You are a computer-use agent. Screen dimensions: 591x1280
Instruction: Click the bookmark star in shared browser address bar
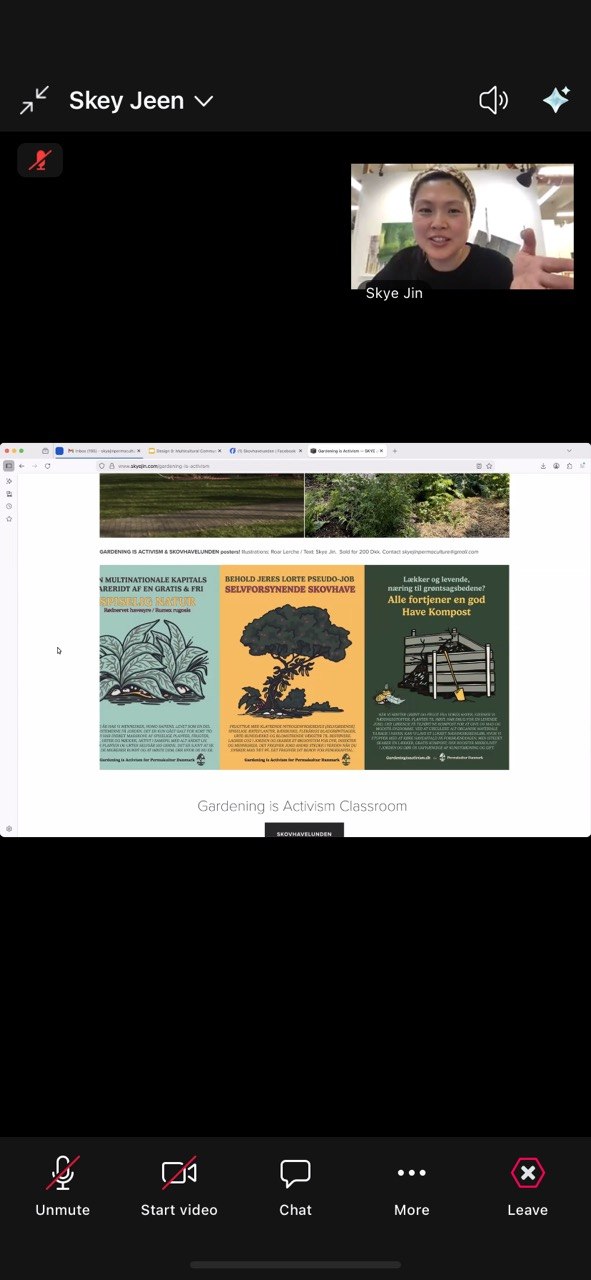point(489,466)
